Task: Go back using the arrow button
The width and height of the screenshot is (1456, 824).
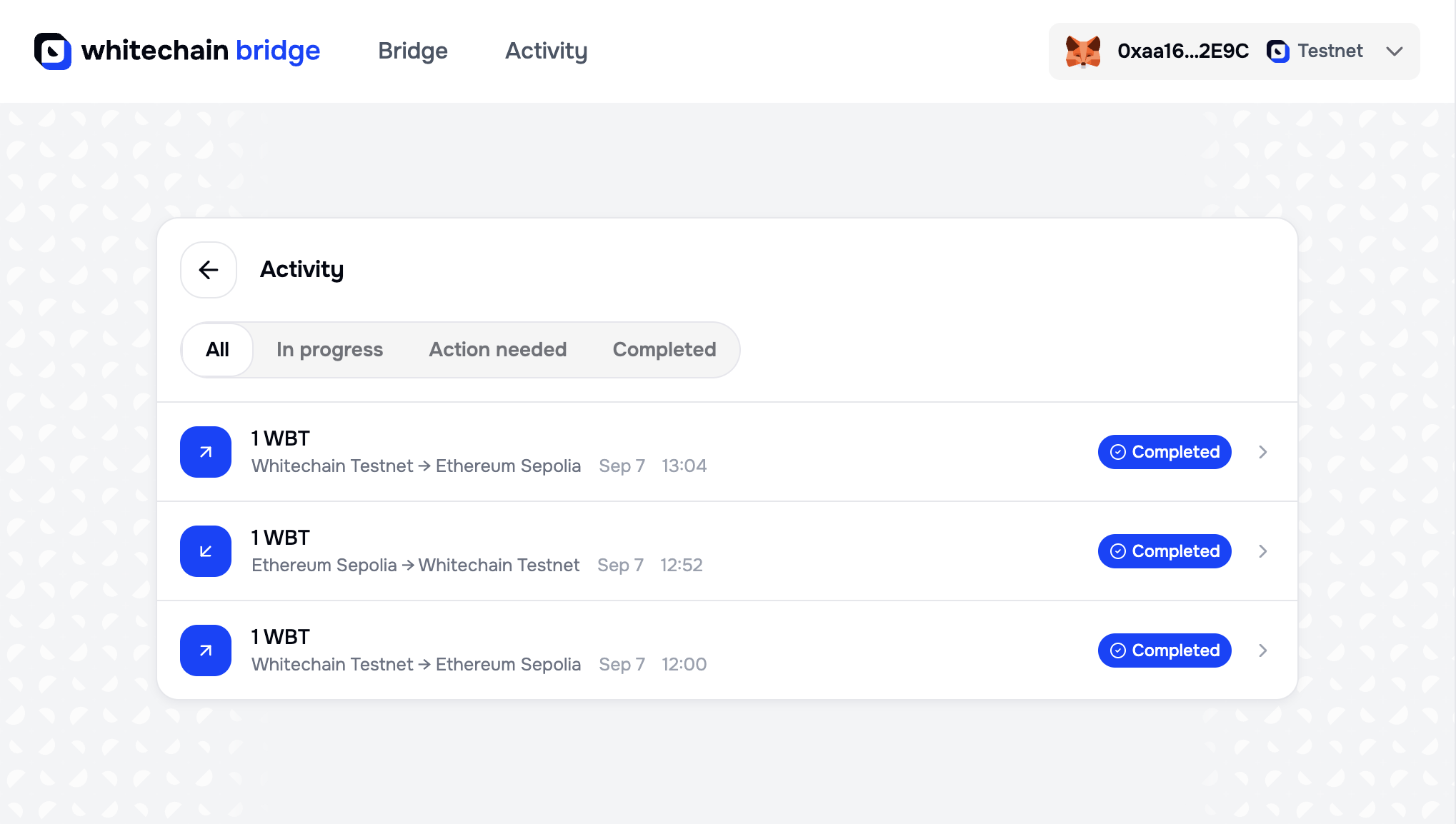Action: (x=209, y=270)
